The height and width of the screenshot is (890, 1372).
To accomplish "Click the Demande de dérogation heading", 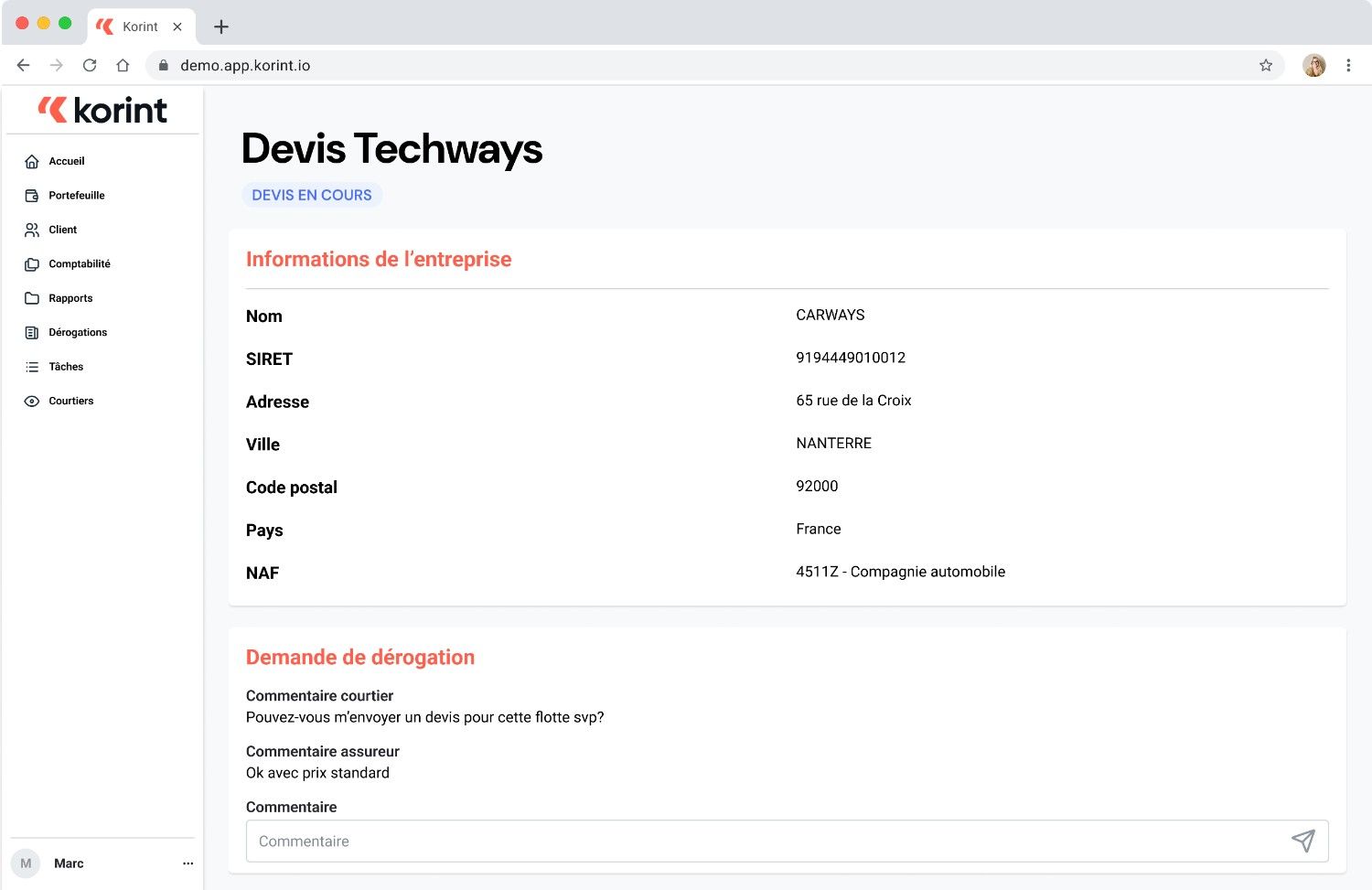I will tap(360, 658).
